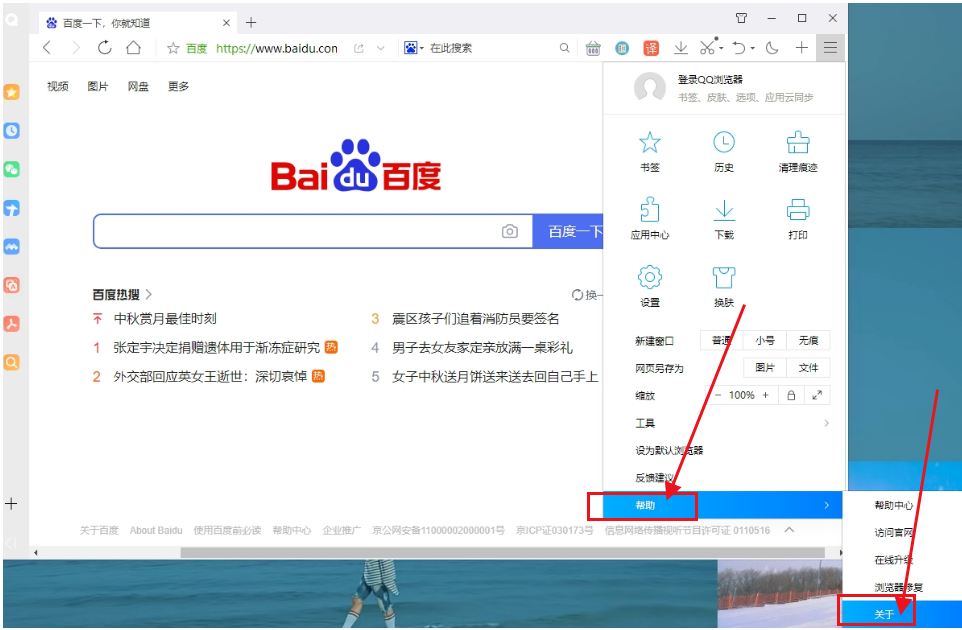
Task: Expand the address bar history dropdown
Action: point(380,48)
